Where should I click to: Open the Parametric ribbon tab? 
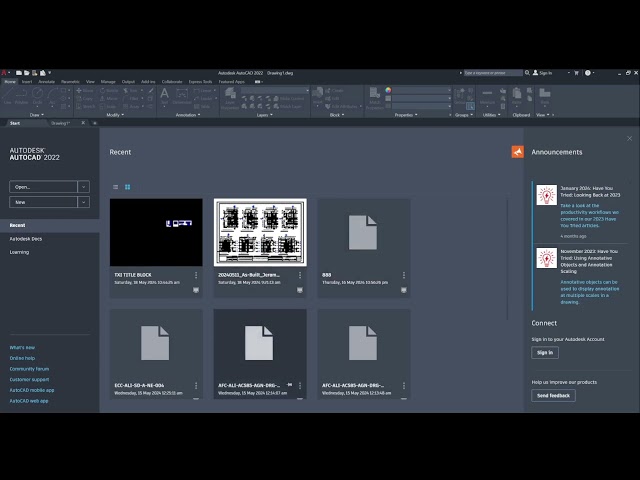[70, 82]
